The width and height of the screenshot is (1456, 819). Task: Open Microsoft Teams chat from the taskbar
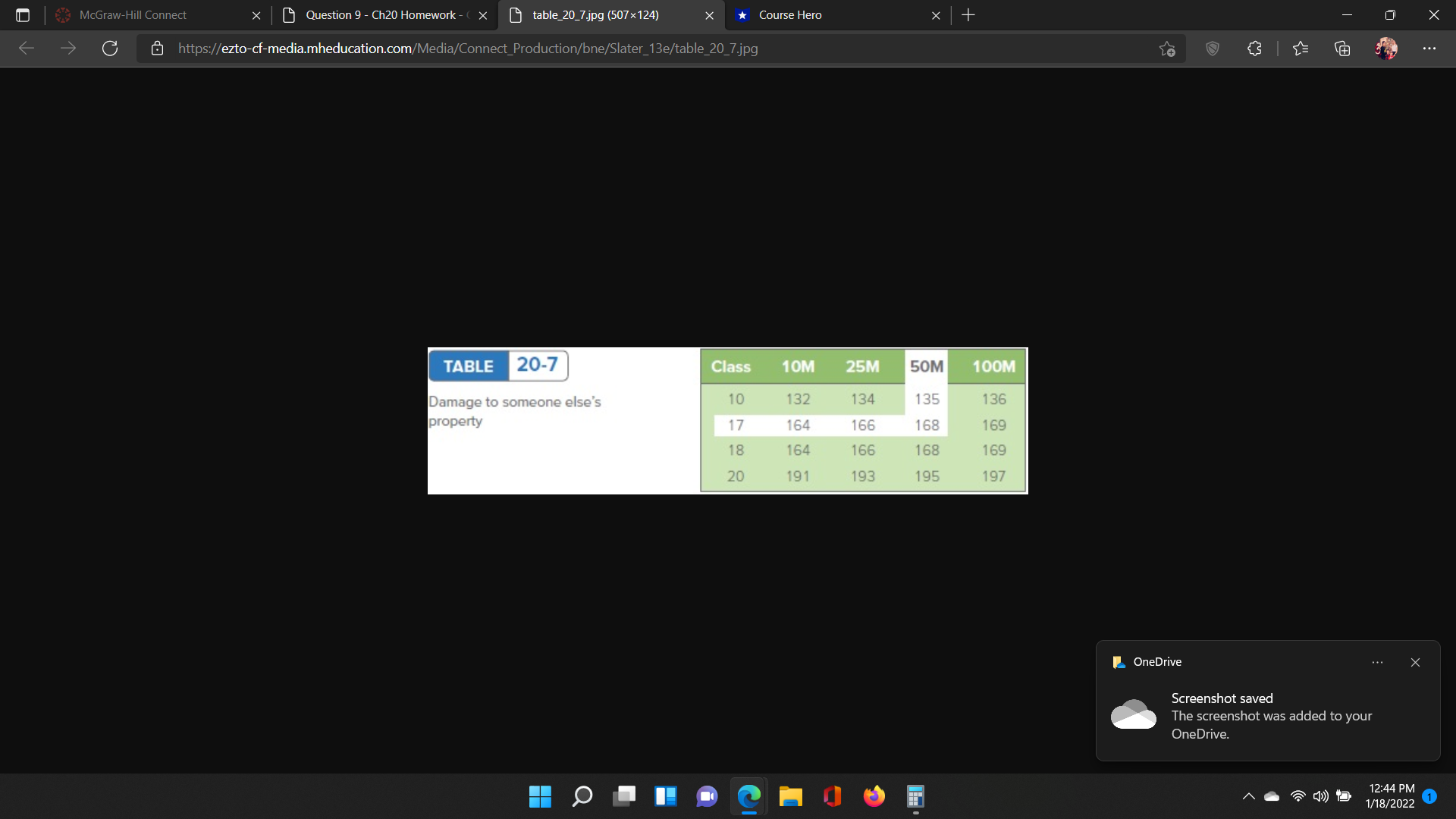click(707, 796)
